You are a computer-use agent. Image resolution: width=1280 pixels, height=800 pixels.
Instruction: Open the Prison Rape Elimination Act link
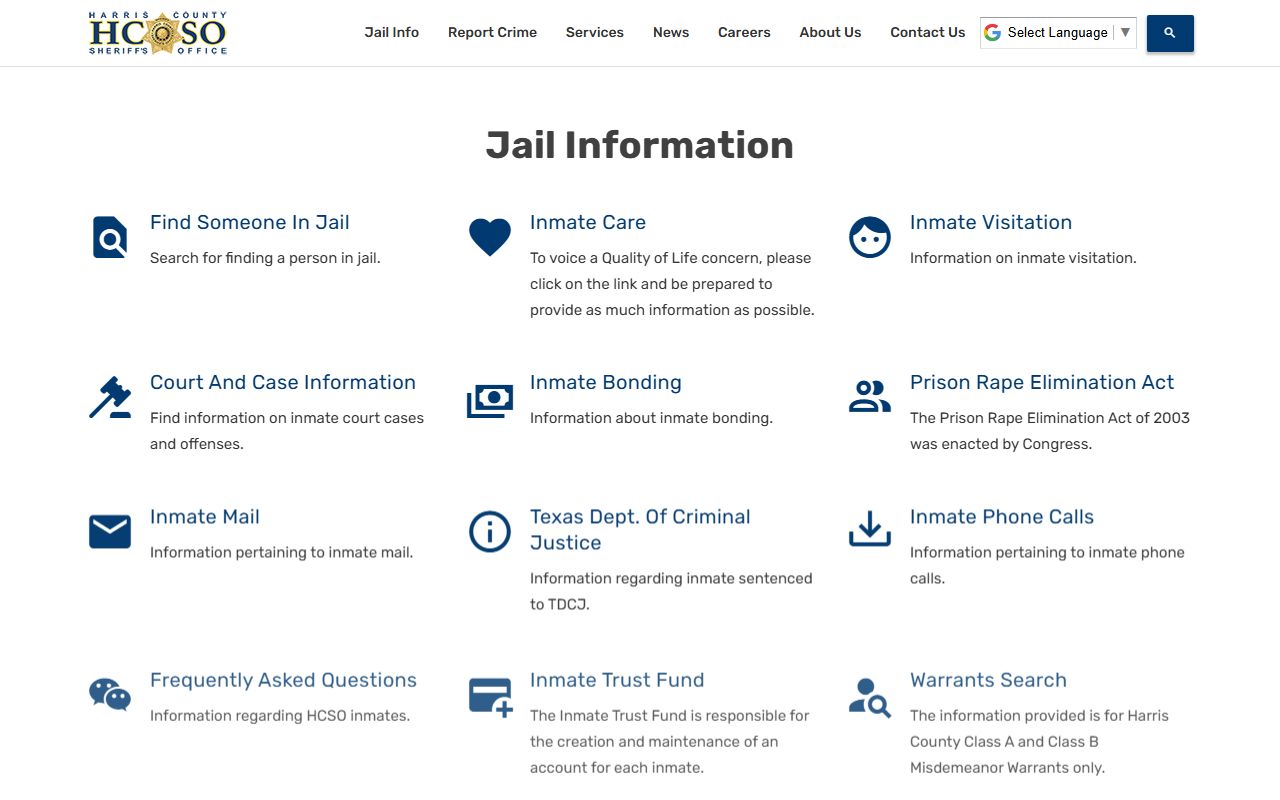tap(1042, 382)
